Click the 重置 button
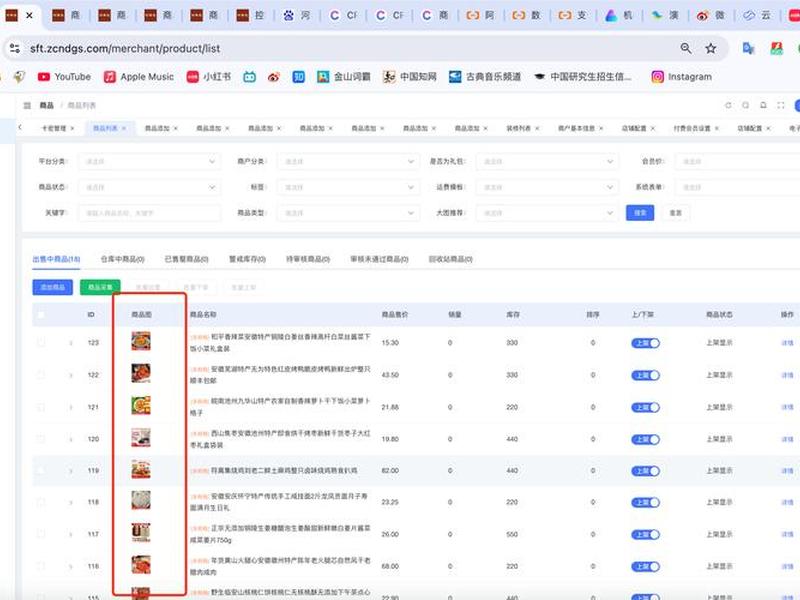This screenshot has height=600, width=800. (676, 213)
